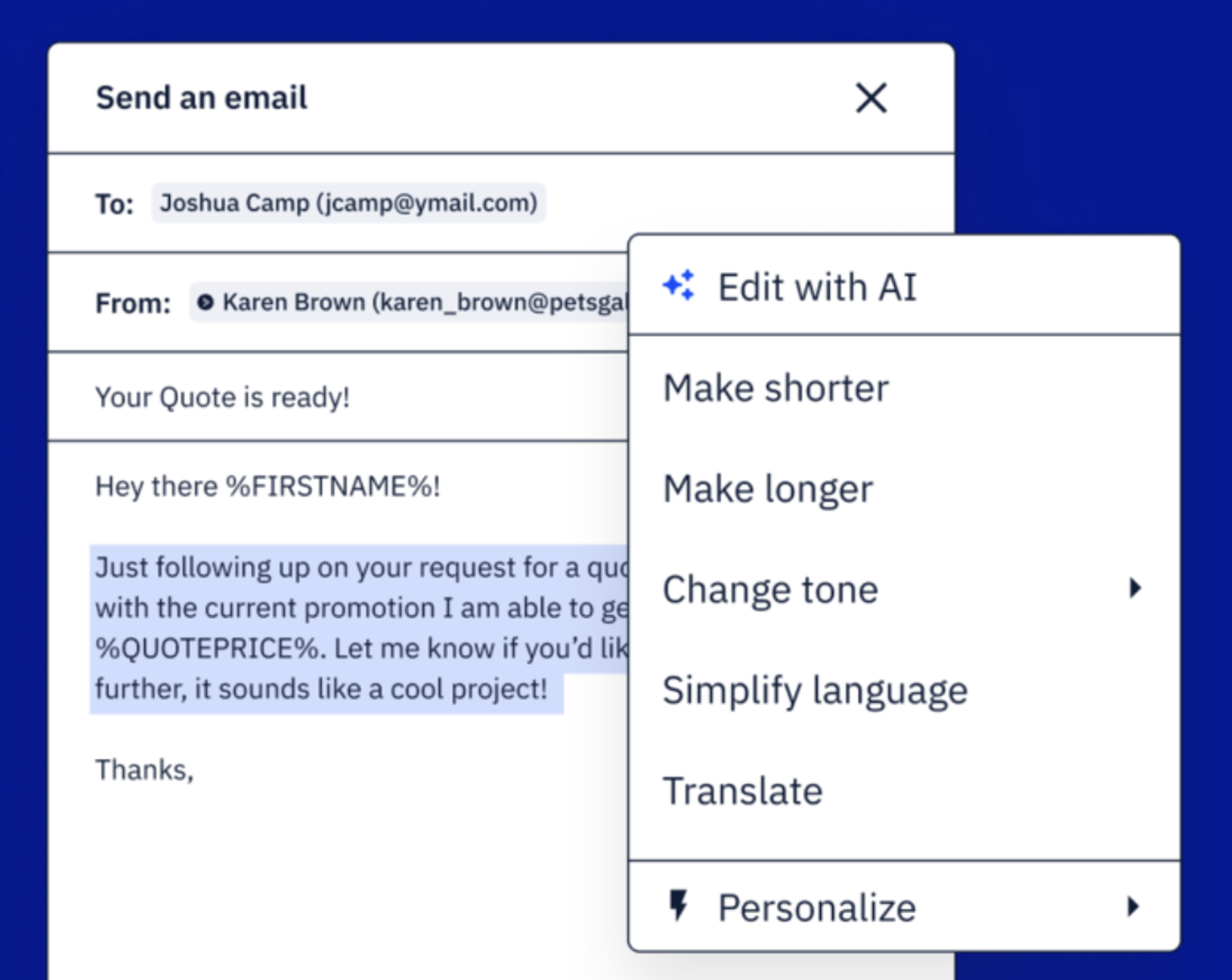
Task: Click the To: field label
Action: coord(114,204)
